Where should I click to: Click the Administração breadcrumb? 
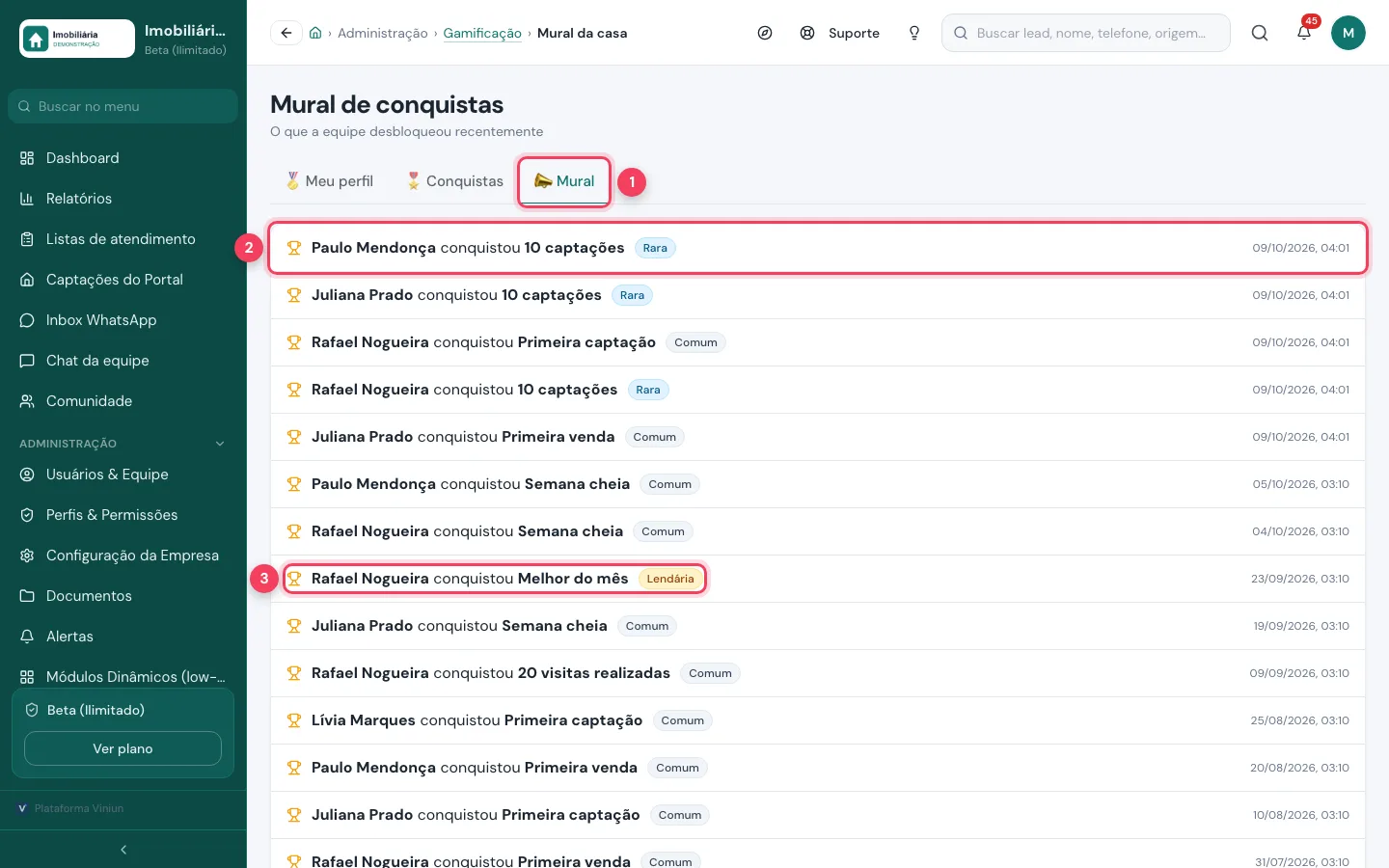coord(383,33)
